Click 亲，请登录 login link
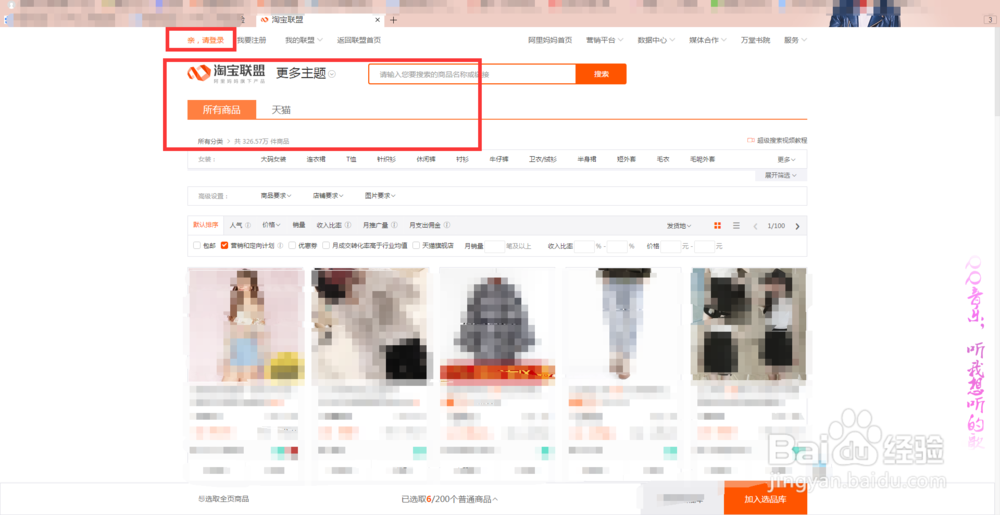The height and width of the screenshot is (515, 1000). tap(205, 40)
